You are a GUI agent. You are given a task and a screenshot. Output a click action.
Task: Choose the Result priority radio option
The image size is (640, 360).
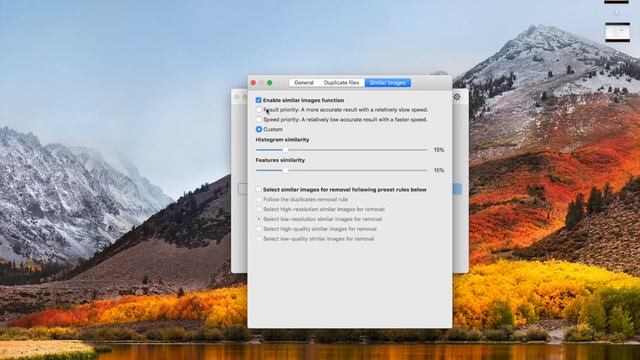[x=259, y=110]
